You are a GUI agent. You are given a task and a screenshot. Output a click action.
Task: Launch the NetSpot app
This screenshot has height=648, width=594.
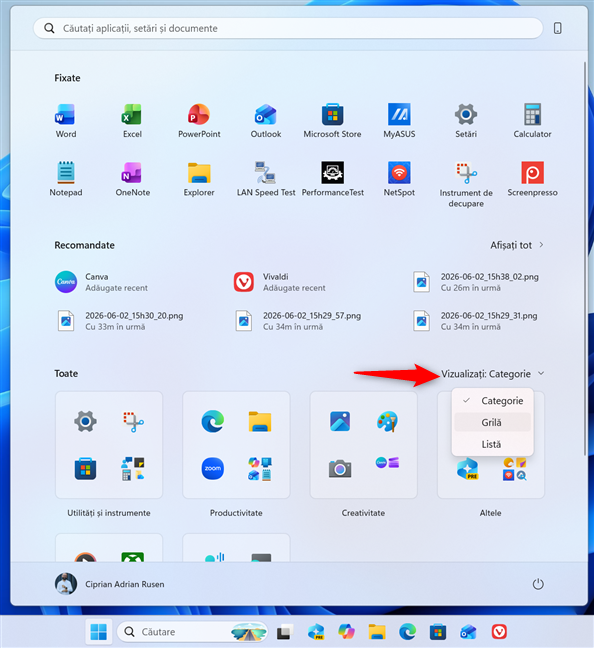click(399, 179)
